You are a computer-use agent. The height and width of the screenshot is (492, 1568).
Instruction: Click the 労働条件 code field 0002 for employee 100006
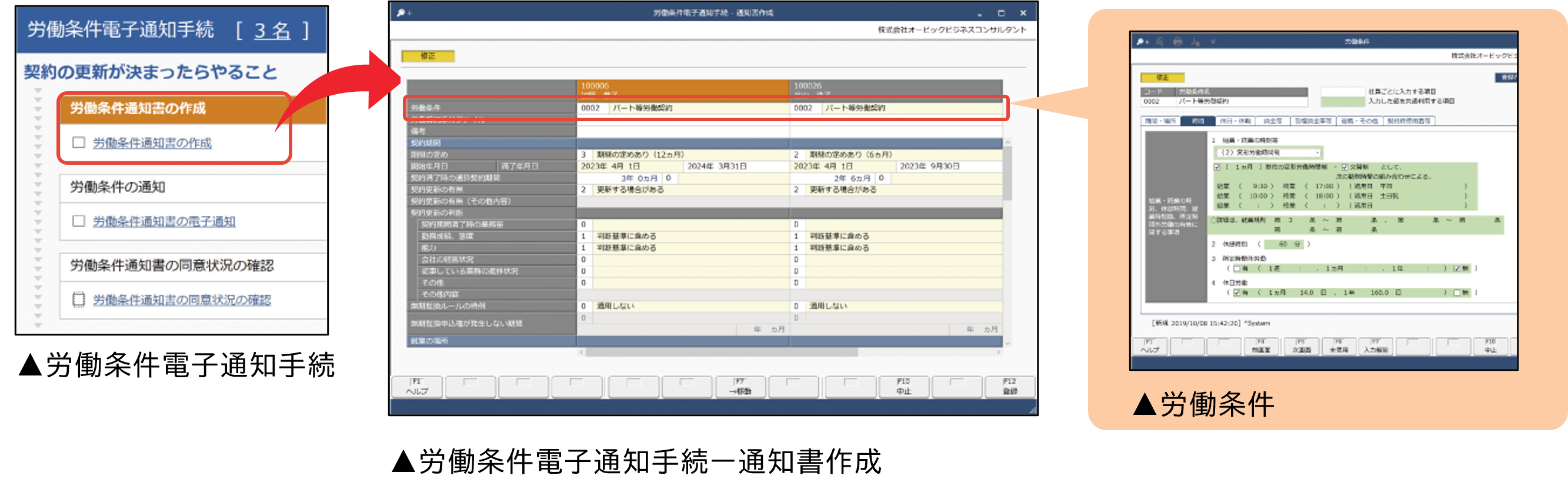click(591, 108)
